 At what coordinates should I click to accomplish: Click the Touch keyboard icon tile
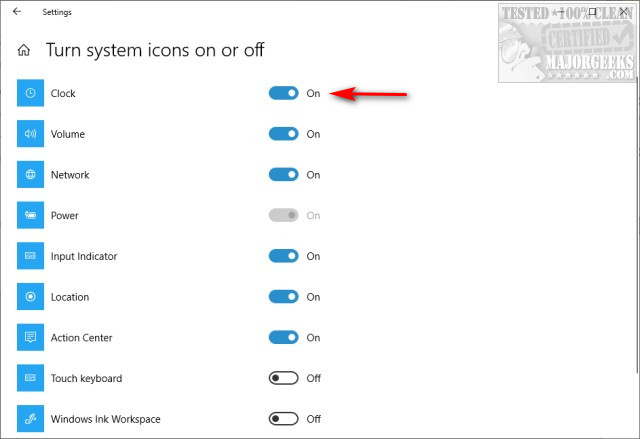pyautogui.click(x=30, y=378)
